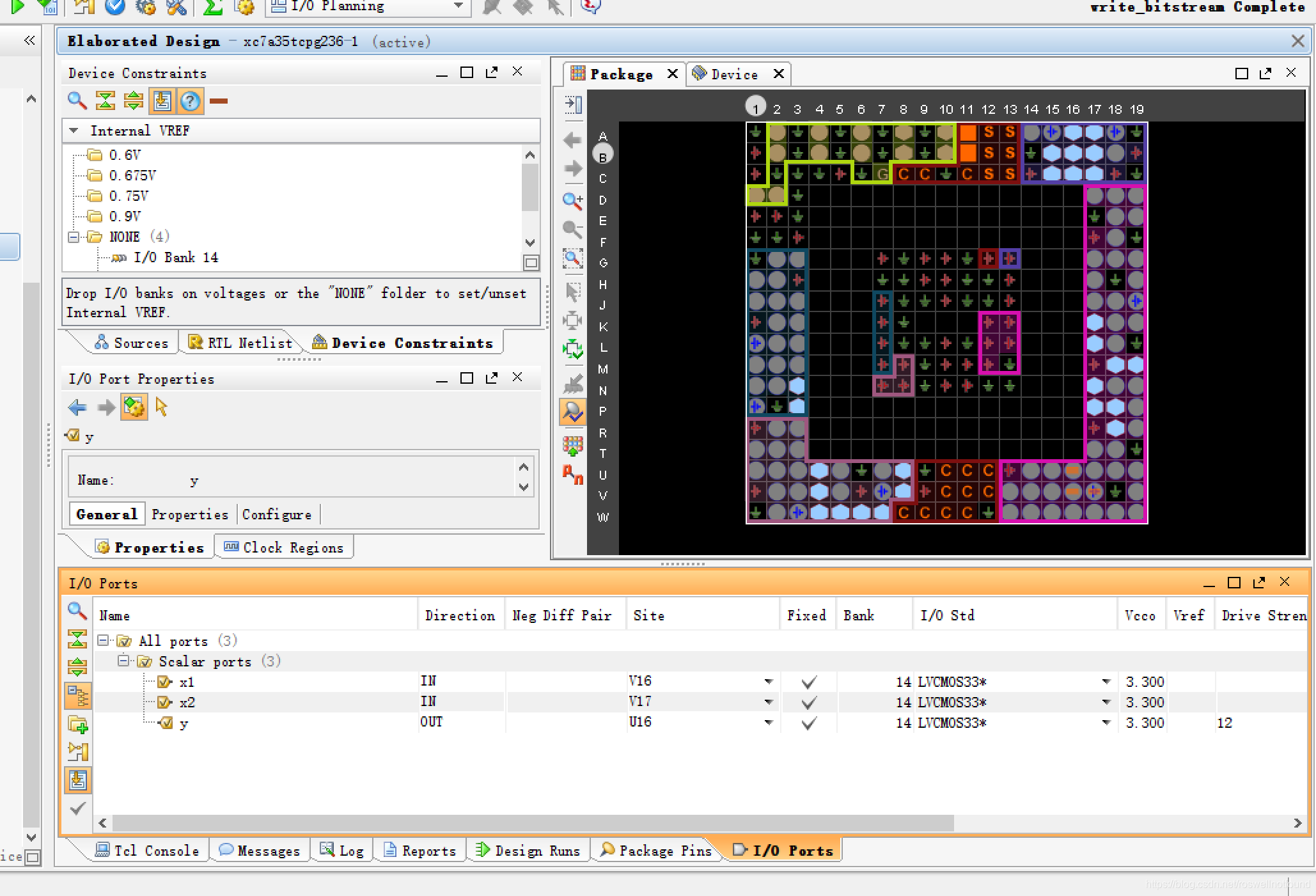This screenshot has width=1316, height=896.
Task: Collapse all rows in I/O Ports
Action: tap(77, 638)
